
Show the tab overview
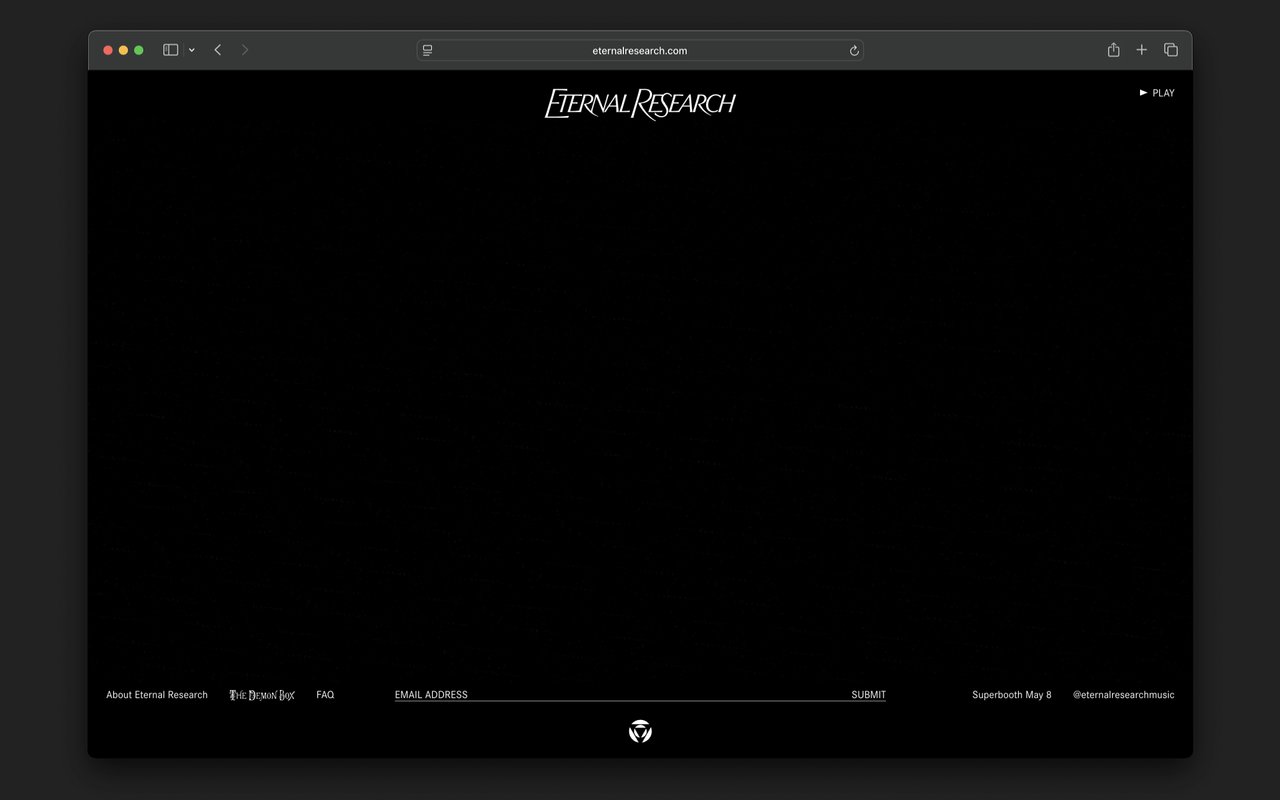click(x=1170, y=50)
